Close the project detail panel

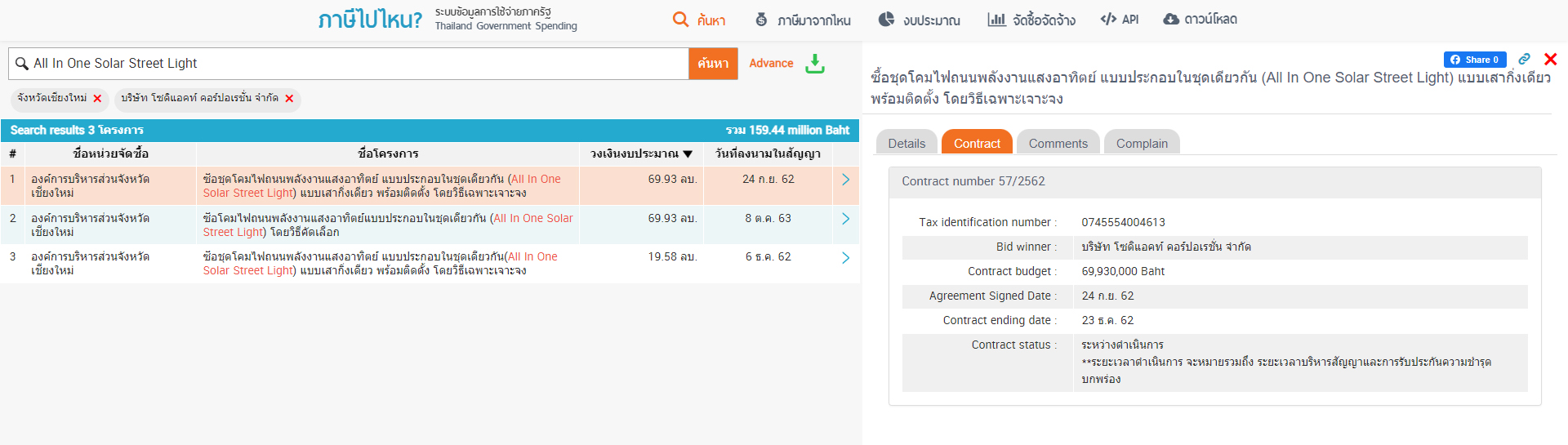tap(1550, 60)
